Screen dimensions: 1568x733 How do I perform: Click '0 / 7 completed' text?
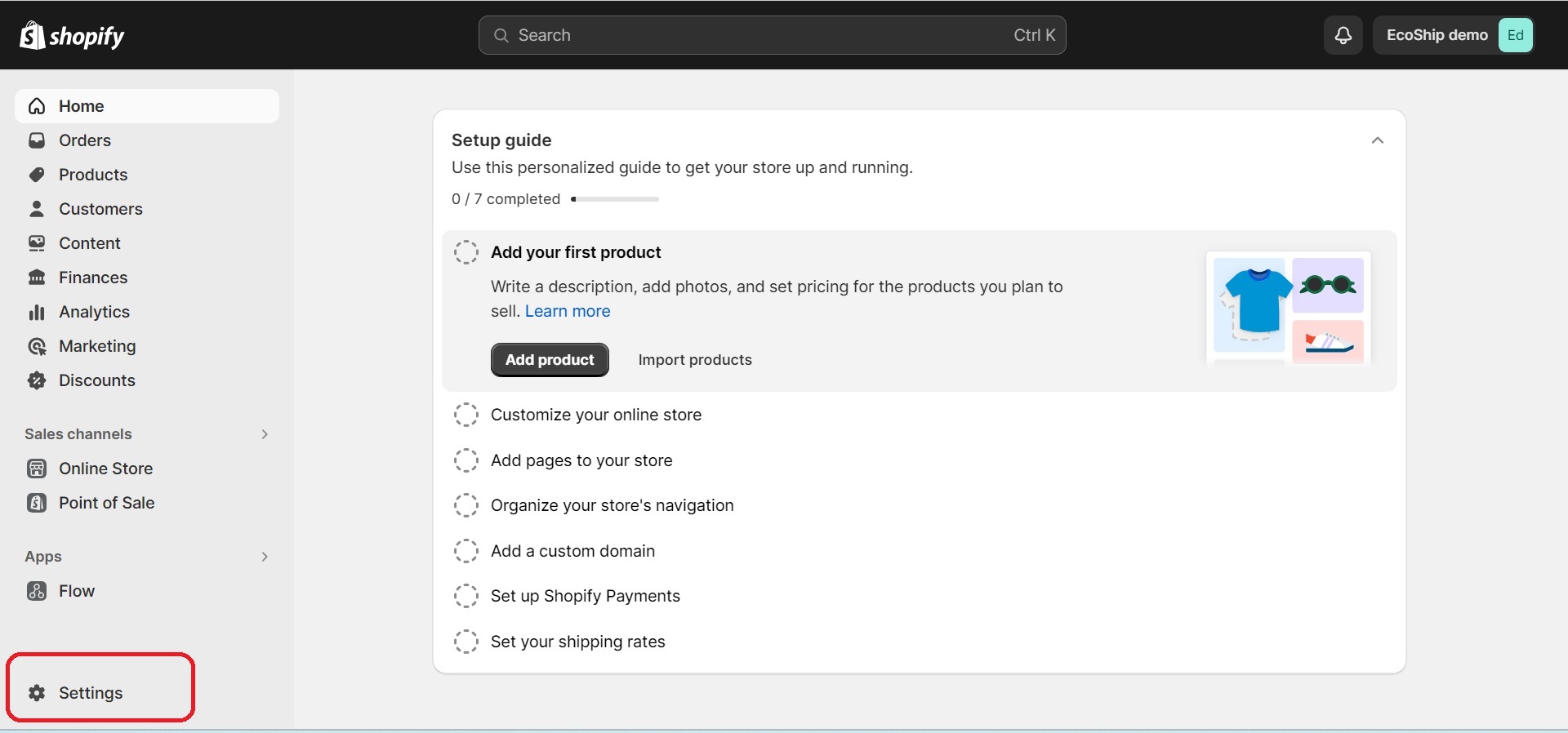pos(506,199)
